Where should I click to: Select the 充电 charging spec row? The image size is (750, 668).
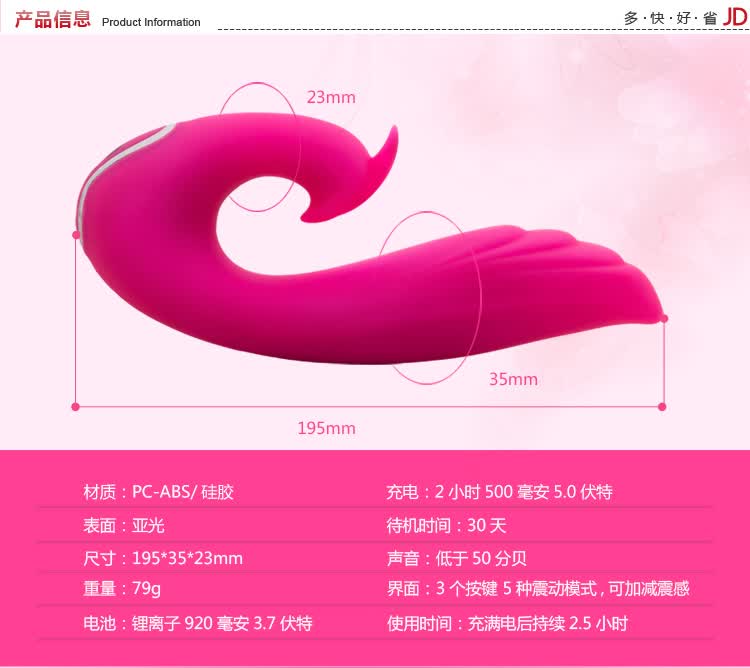tap(499, 492)
